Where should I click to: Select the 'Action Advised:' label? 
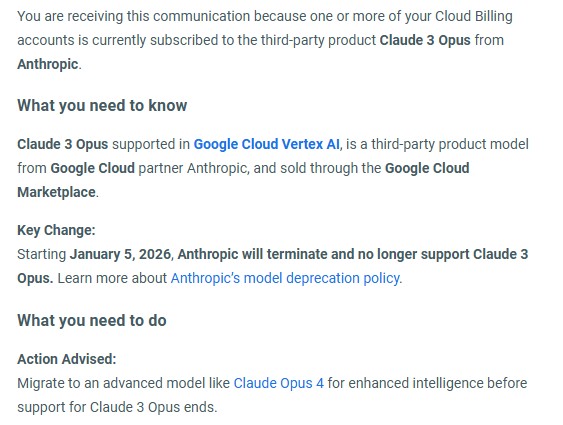pyautogui.click(x=67, y=359)
